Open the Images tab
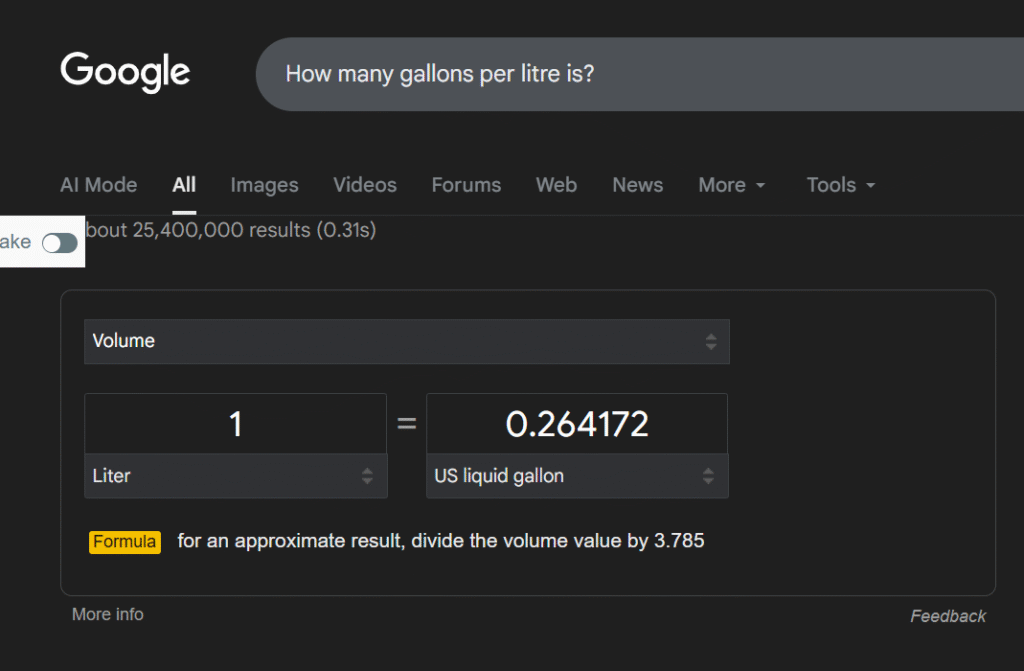Viewport: 1024px width, 671px height. point(264,185)
